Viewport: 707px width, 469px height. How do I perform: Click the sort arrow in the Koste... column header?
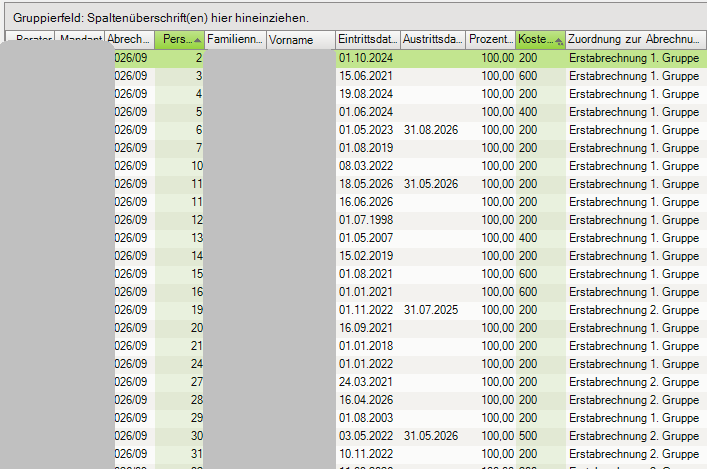pos(559,41)
